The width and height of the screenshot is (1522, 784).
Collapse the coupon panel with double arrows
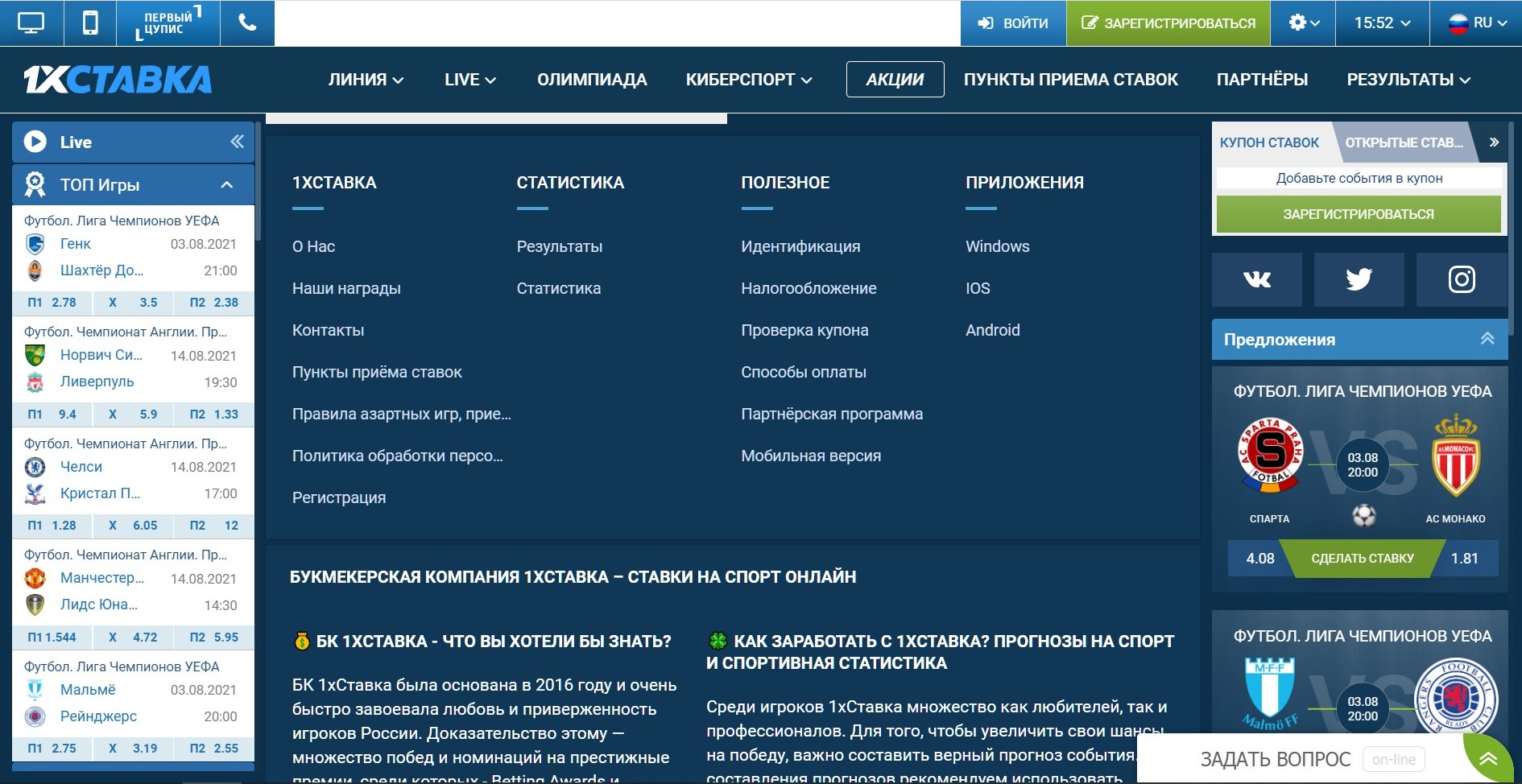(x=1494, y=142)
